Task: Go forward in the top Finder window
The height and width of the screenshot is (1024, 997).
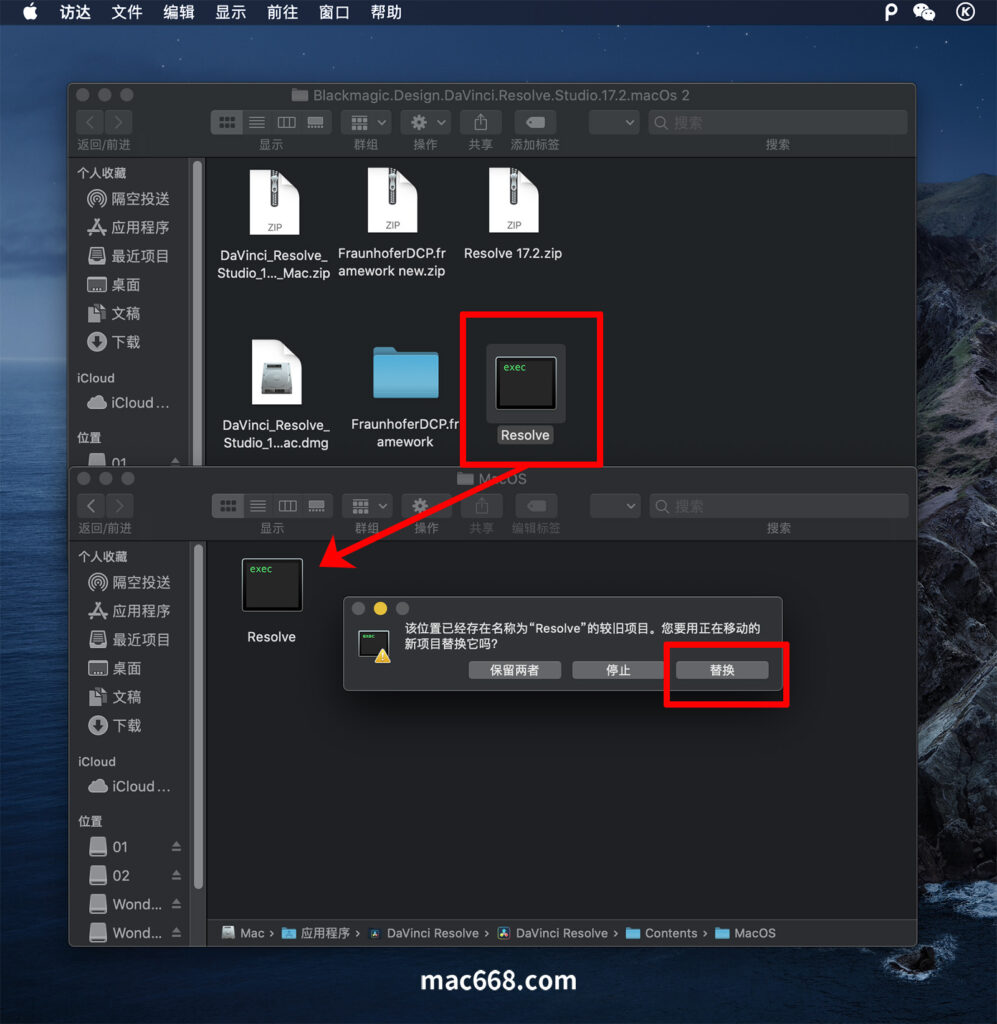Action: coord(118,122)
